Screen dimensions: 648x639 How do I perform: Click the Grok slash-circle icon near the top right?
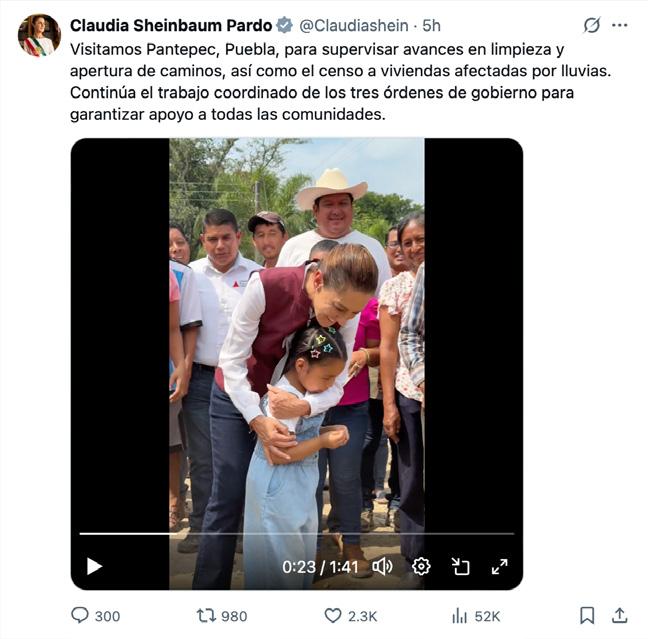pyautogui.click(x=592, y=25)
